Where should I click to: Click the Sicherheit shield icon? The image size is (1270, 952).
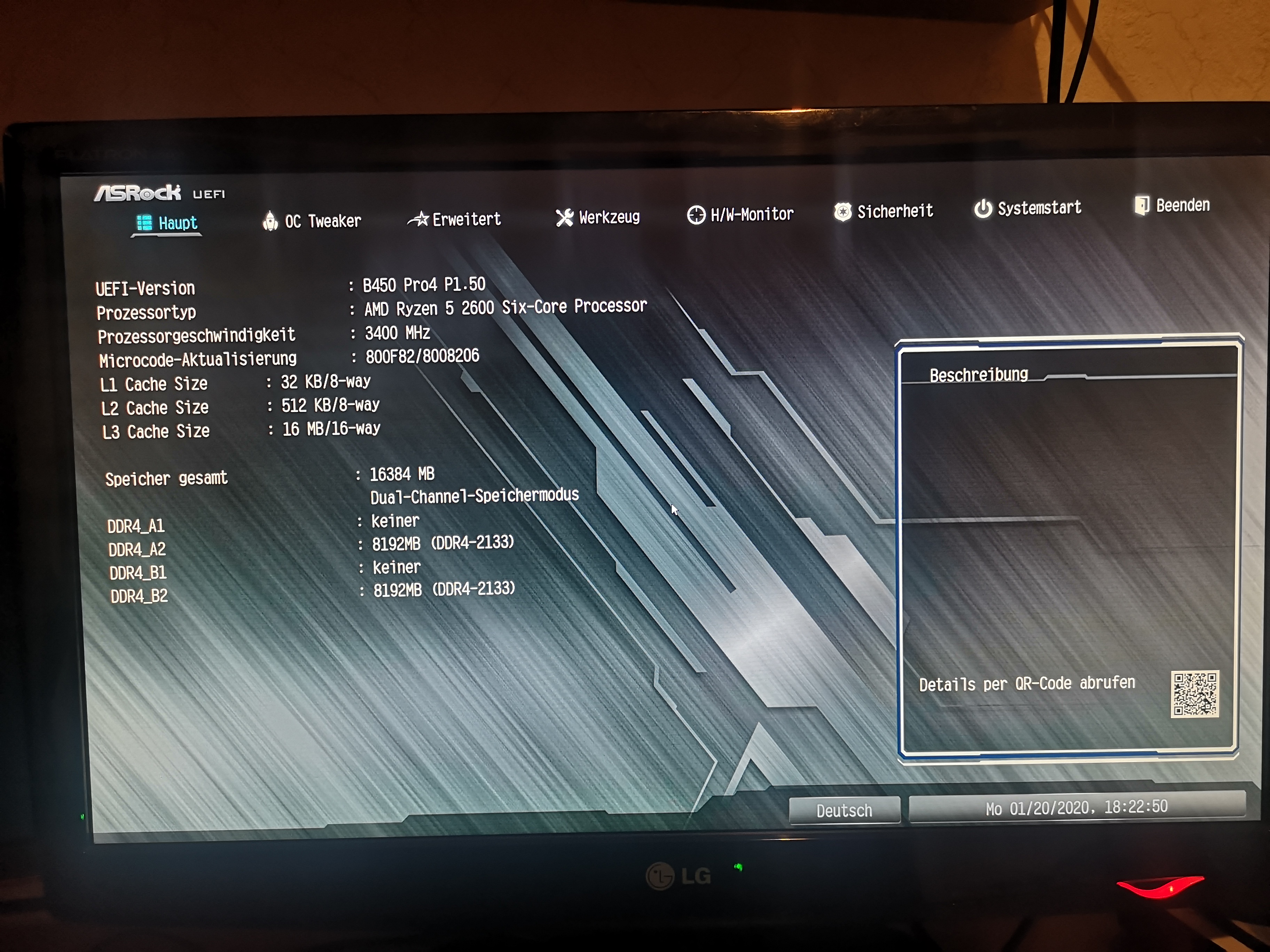(x=842, y=212)
